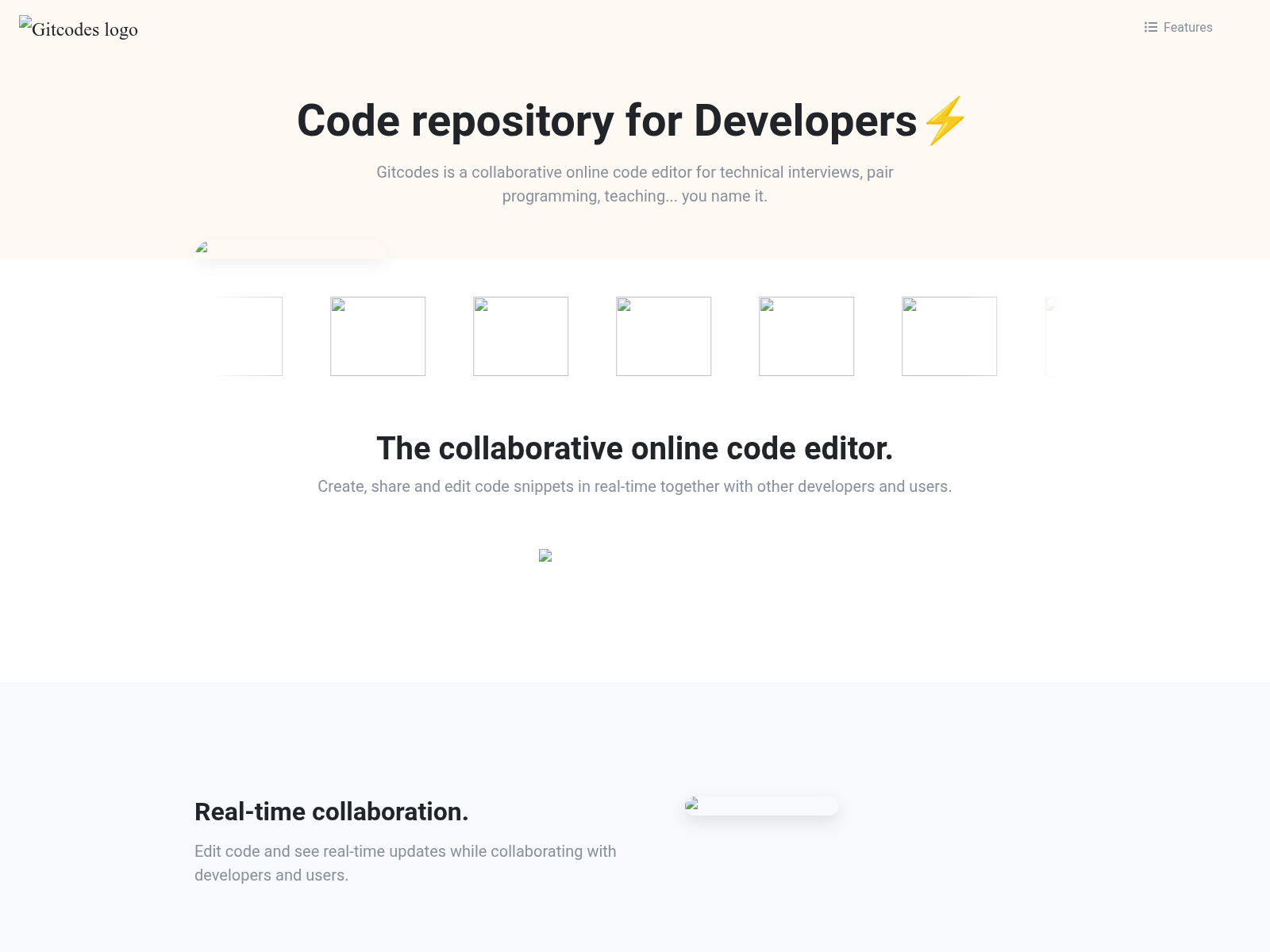
Task: Click the list icon beside Features
Action: click(1150, 27)
